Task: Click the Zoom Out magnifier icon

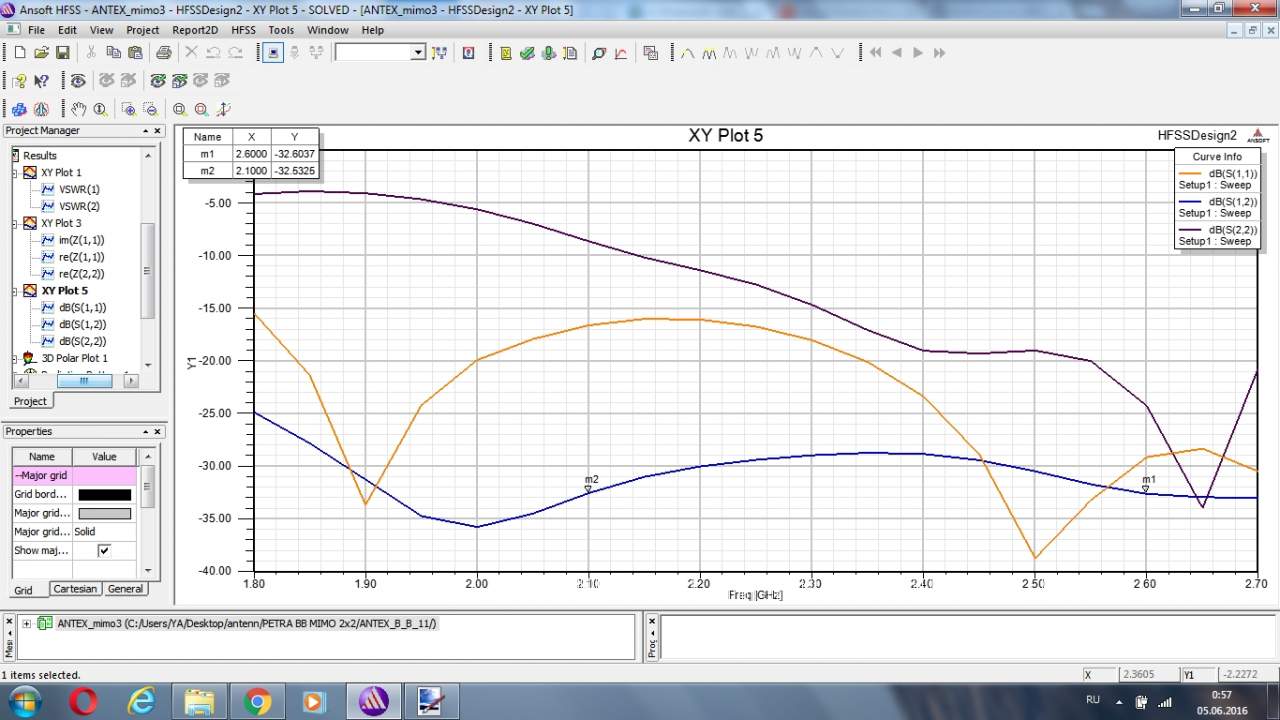Action: pyautogui.click(x=150, y=109)
